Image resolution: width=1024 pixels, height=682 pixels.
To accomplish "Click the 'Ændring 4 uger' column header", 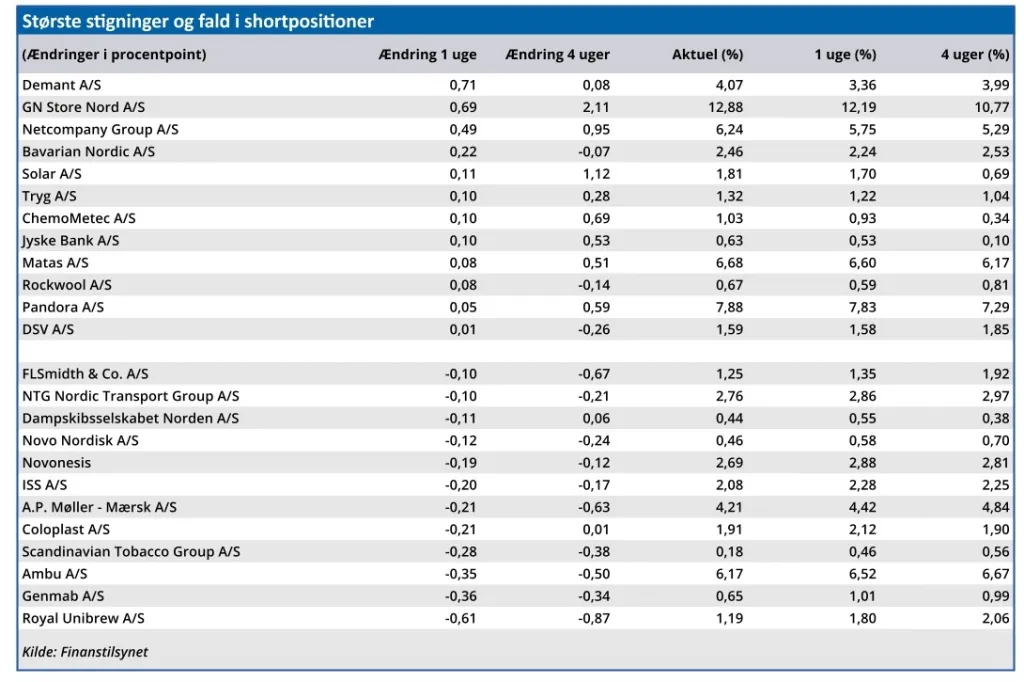I will pos(557,55).
